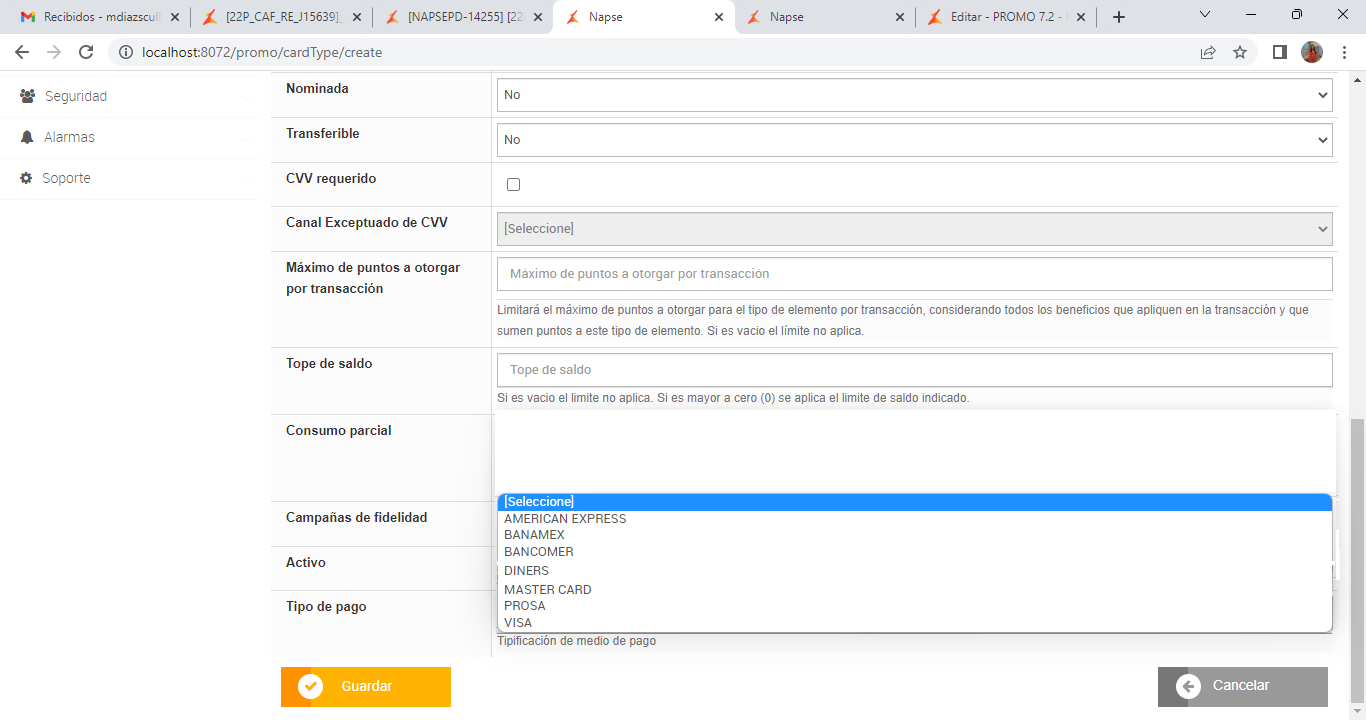Image resolution: width=1366 pixels, height=720 pixels.
Task: Open the browser share page icon
Action: click(1208, 52)
